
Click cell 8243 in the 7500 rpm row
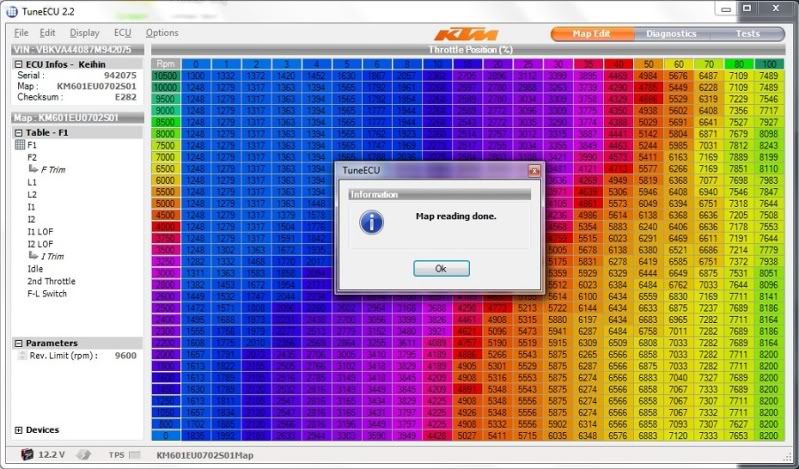pos(768,145)
